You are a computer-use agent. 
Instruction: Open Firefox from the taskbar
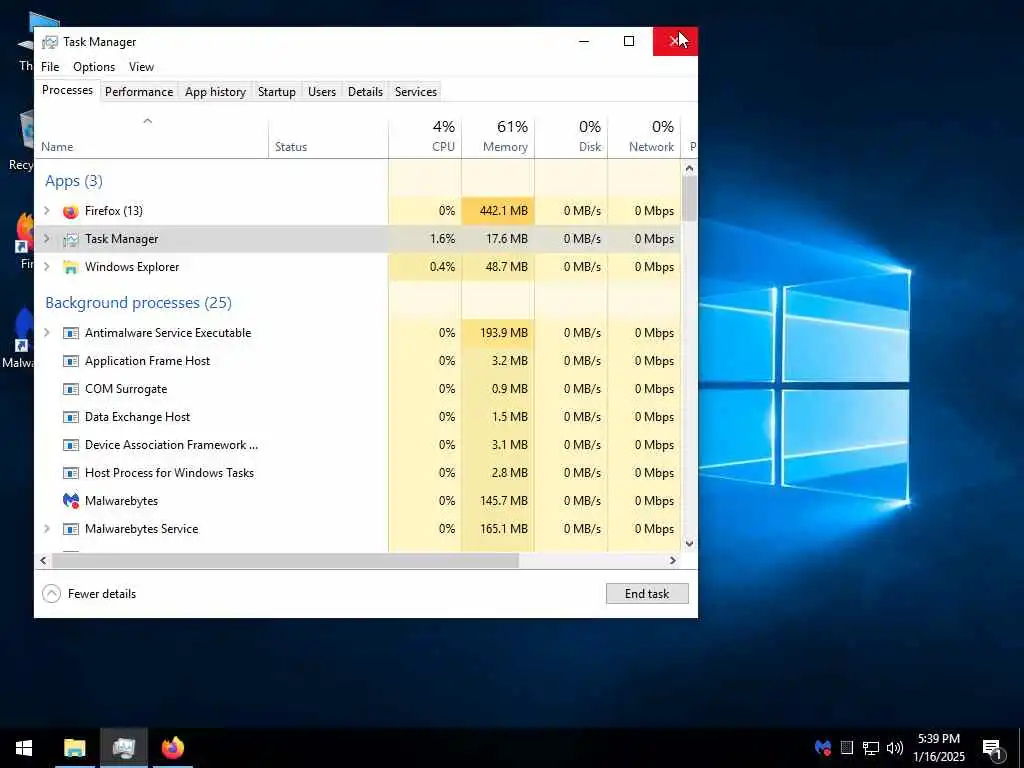[x=173, y=748]
